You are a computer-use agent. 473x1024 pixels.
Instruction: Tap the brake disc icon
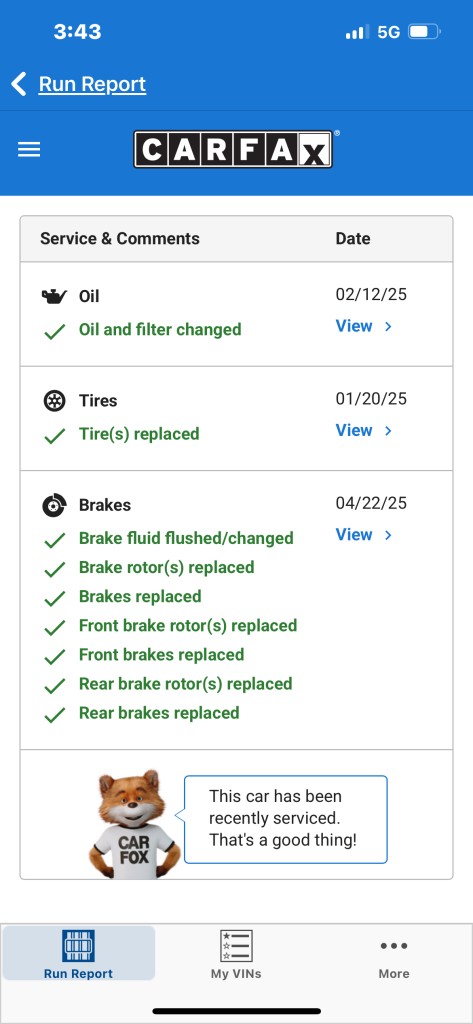click(54, 505)
